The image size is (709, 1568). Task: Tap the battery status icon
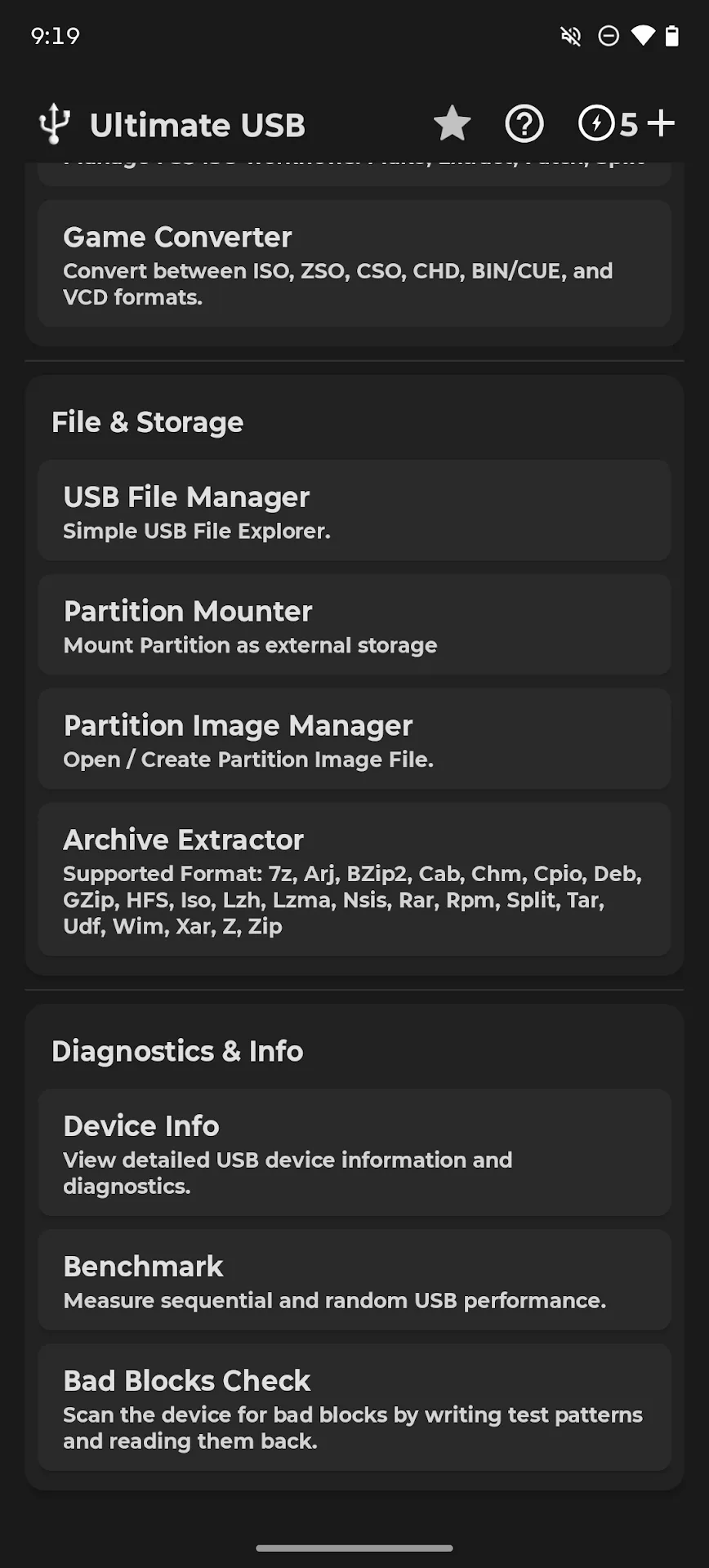click(x=672, y=36)
